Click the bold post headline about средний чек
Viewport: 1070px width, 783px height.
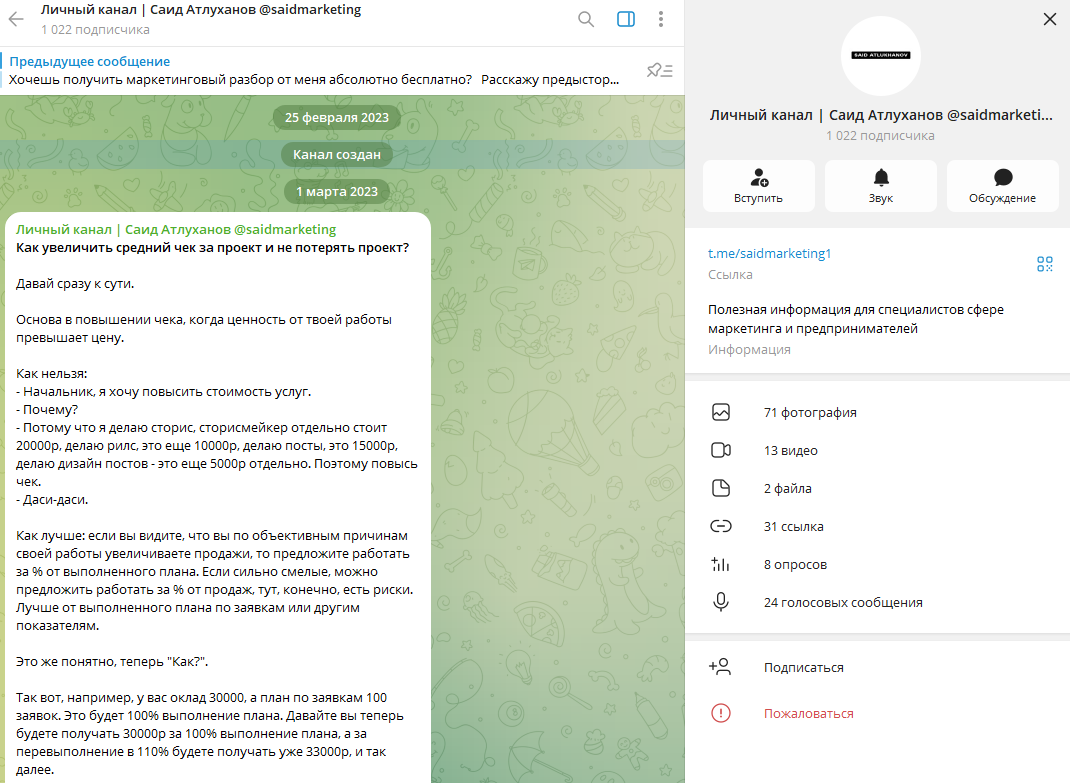(212, 248)
